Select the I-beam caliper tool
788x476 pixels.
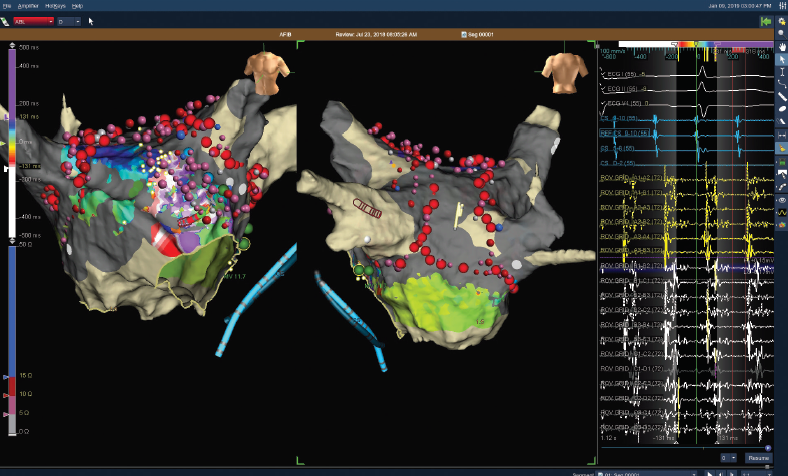click(x=782, y=72)
